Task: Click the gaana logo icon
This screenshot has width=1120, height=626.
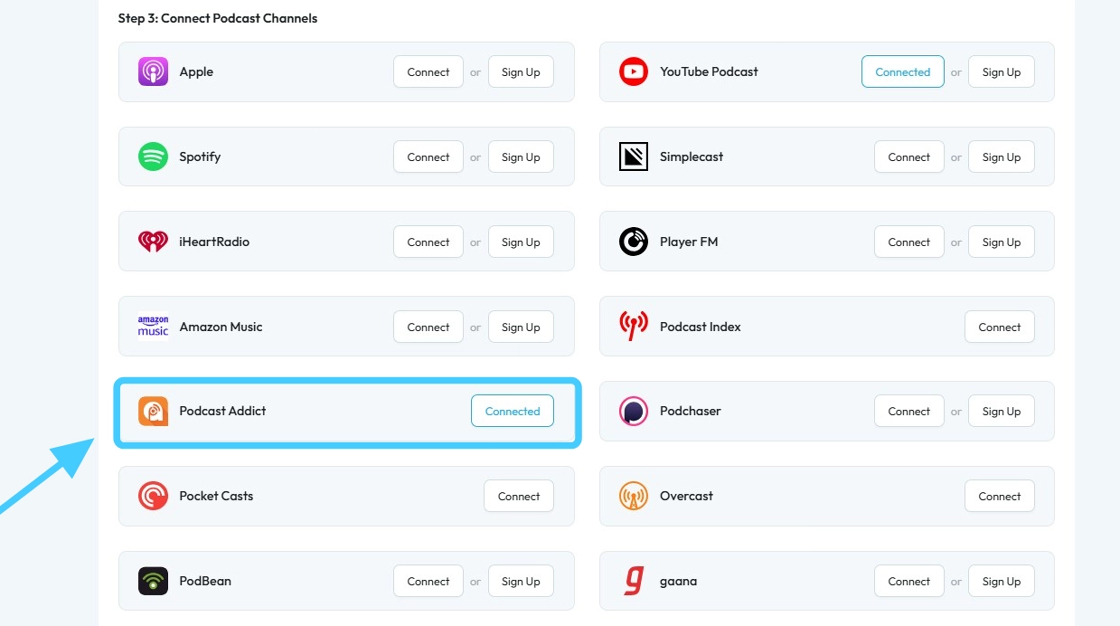Action: click(633, 581)
